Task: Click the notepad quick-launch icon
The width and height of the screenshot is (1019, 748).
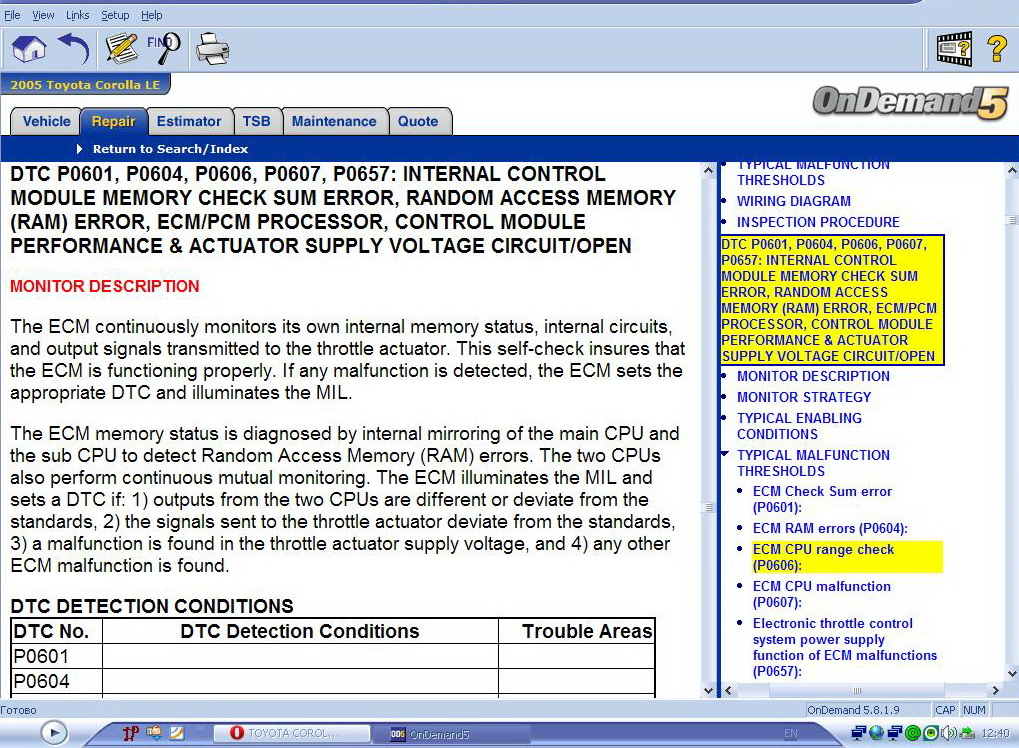Action: click(x=176, y=733)
